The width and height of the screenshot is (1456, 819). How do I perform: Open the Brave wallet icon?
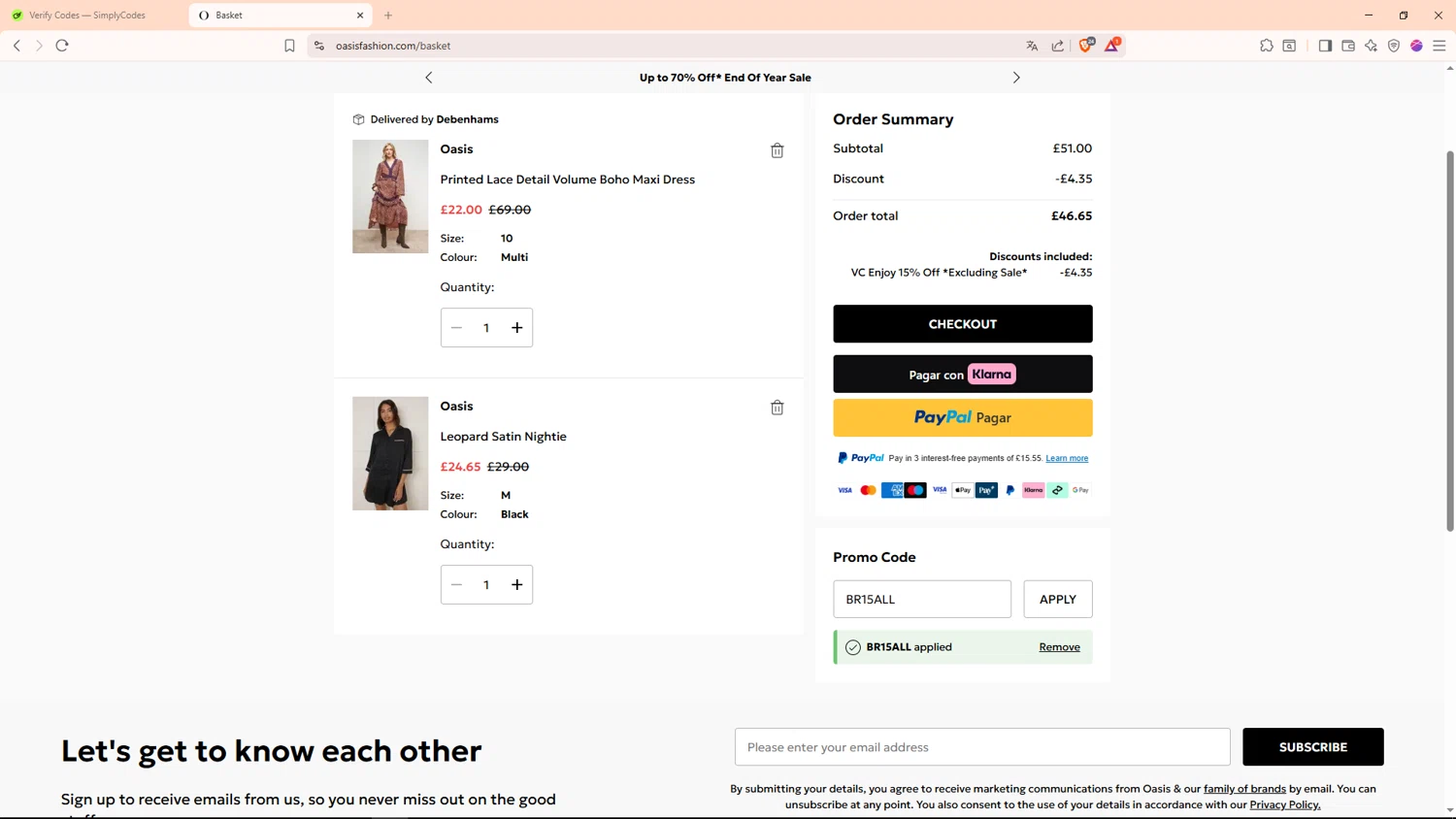(1348, 46)
